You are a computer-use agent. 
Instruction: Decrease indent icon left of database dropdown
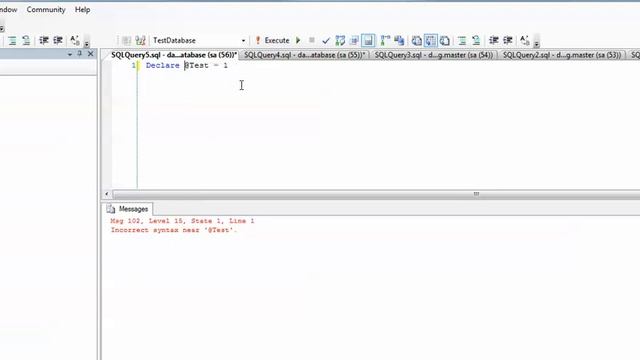(44, 40)
